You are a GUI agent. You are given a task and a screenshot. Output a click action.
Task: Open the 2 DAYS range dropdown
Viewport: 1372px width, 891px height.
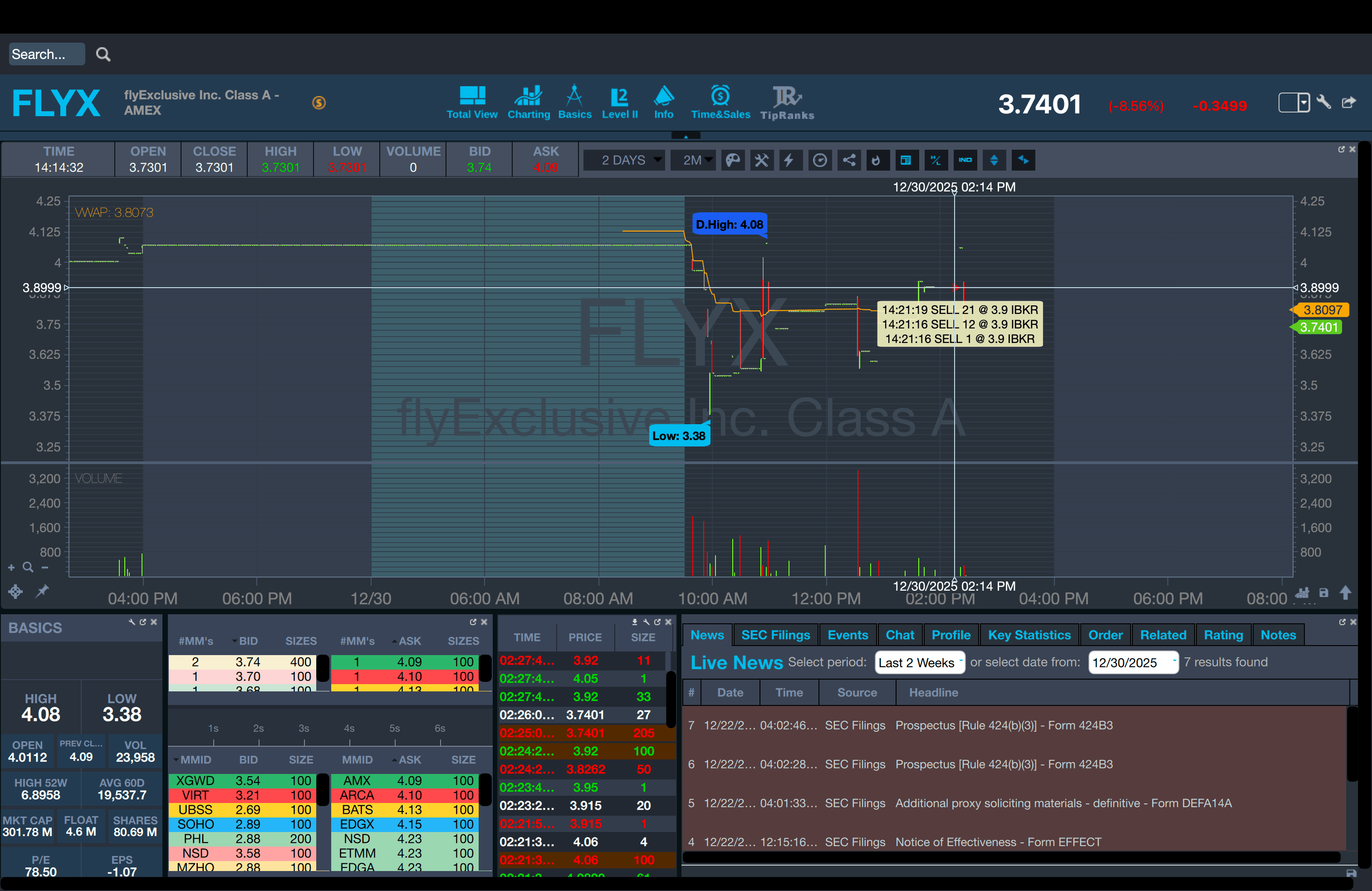624,160
